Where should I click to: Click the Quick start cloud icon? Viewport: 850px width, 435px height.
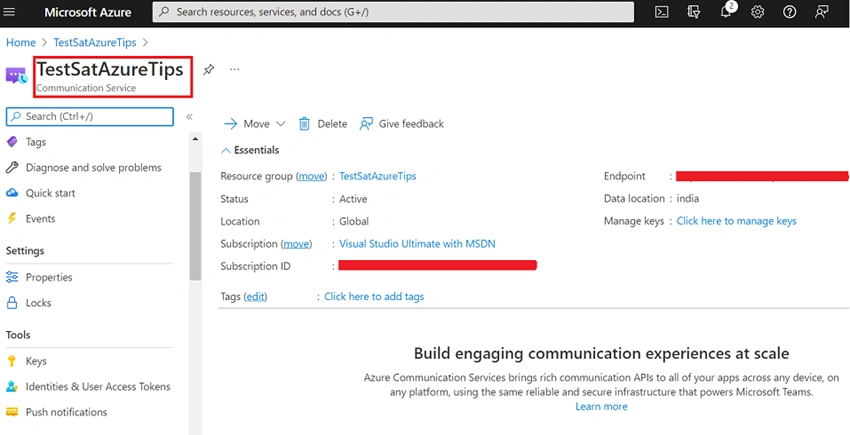tap(11, 193)
